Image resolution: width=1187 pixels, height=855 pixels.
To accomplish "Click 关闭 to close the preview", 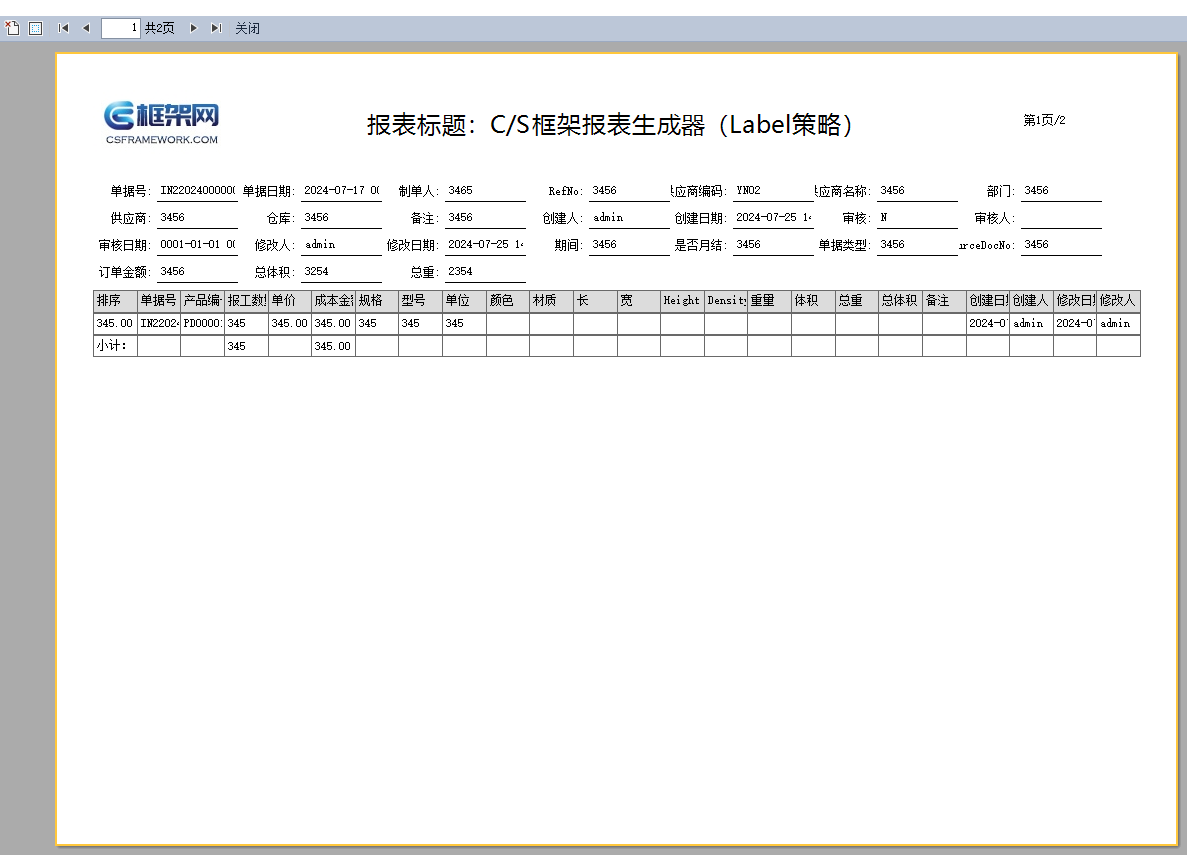I will point(248,28).
